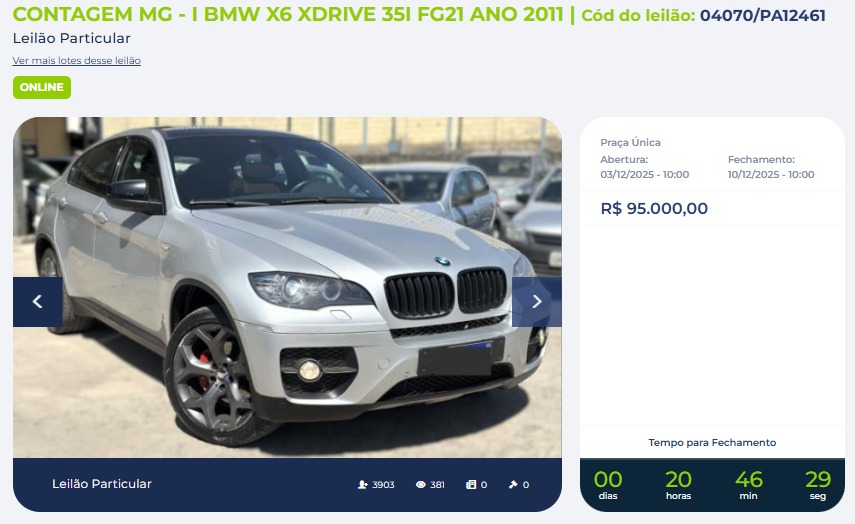The width and height of the screenshot is (855, 524).
Task: Select the auction code 04070/PA12461
Action: tap(762, 15)
